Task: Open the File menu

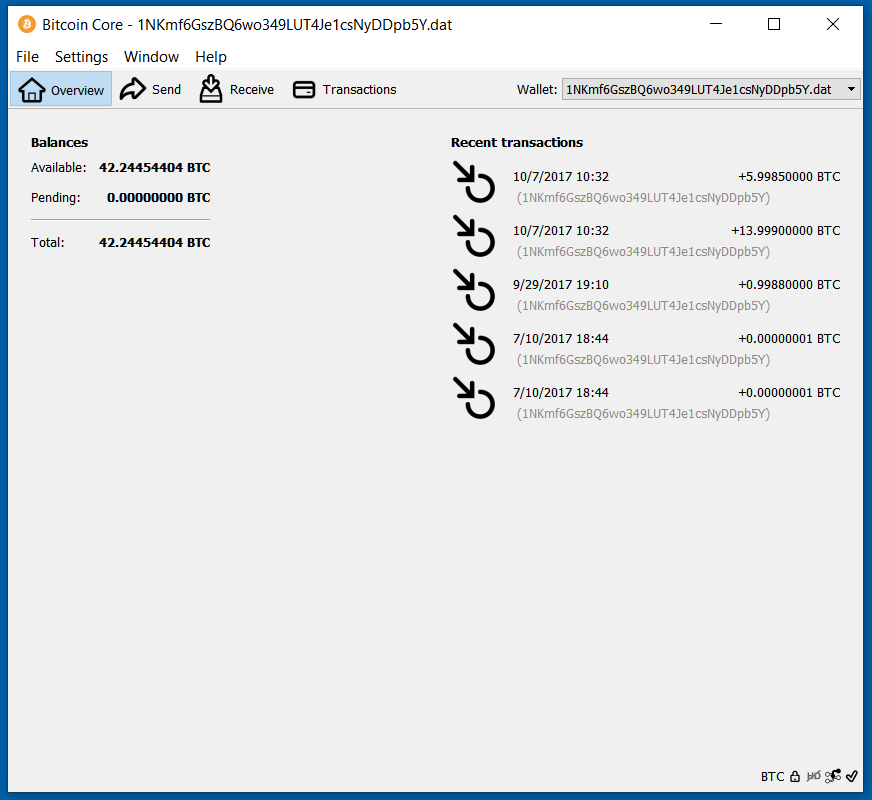Action: [x=27, y=57]
